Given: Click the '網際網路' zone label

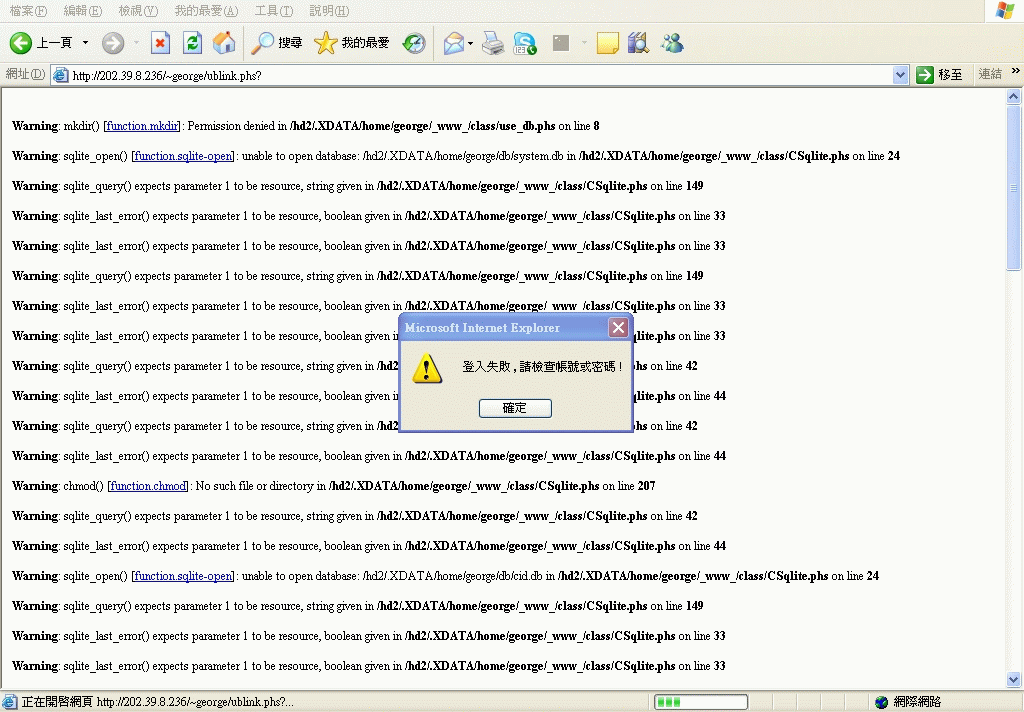Looking at the screenshot, I should click(x=918, y=702).
